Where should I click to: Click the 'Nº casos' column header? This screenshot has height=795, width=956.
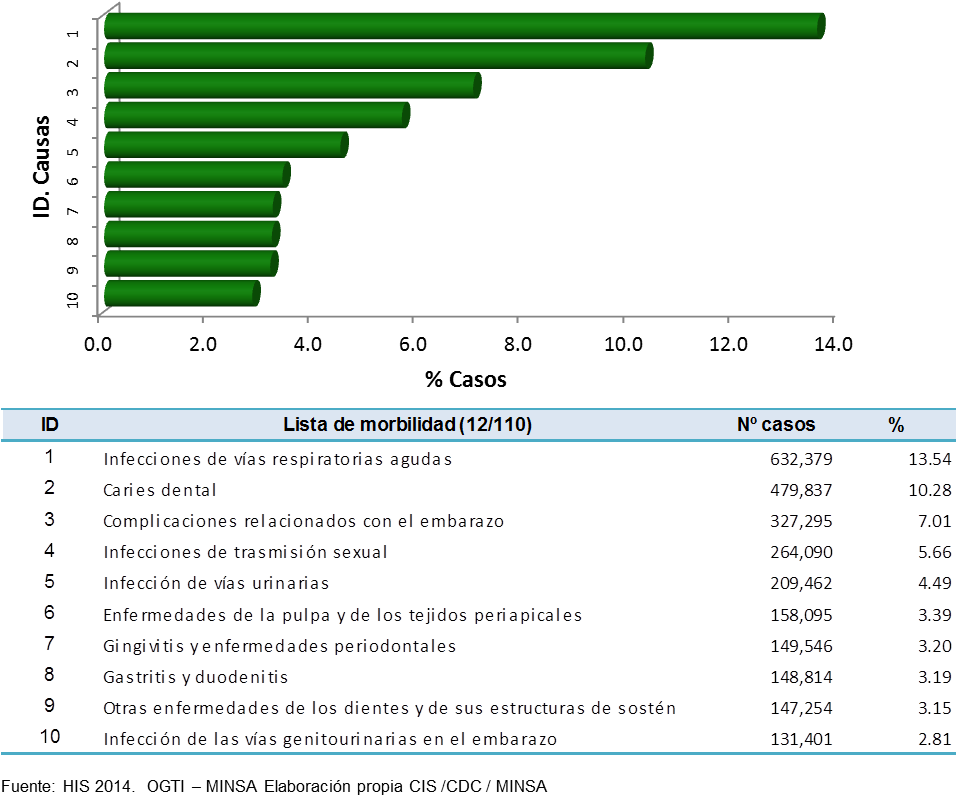click(776, 425)
